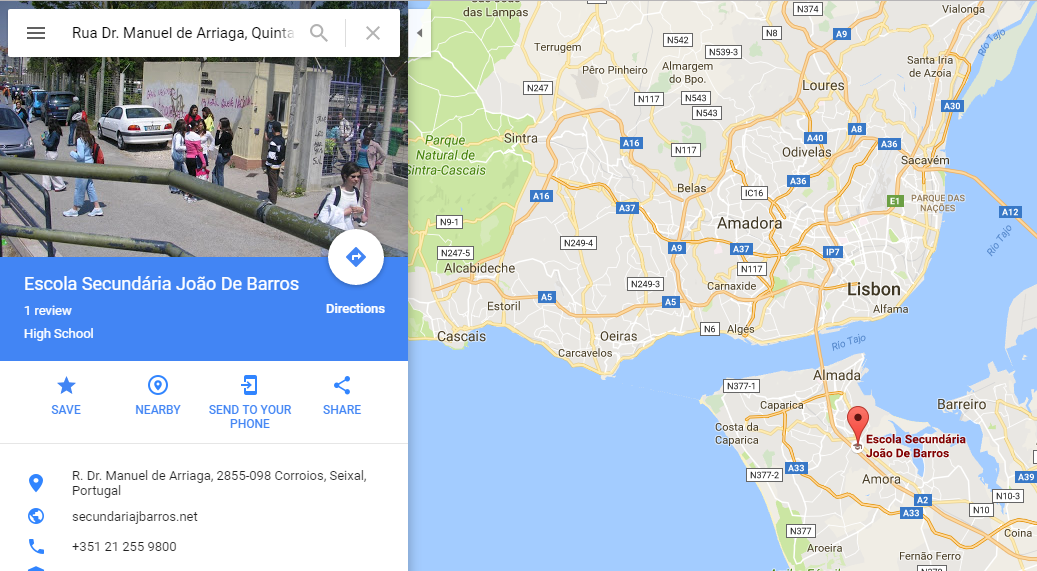The image size is (1037, 571).
Task: Click the Nearby target icon
Action: pyautogui.click(x=157, y=385)
